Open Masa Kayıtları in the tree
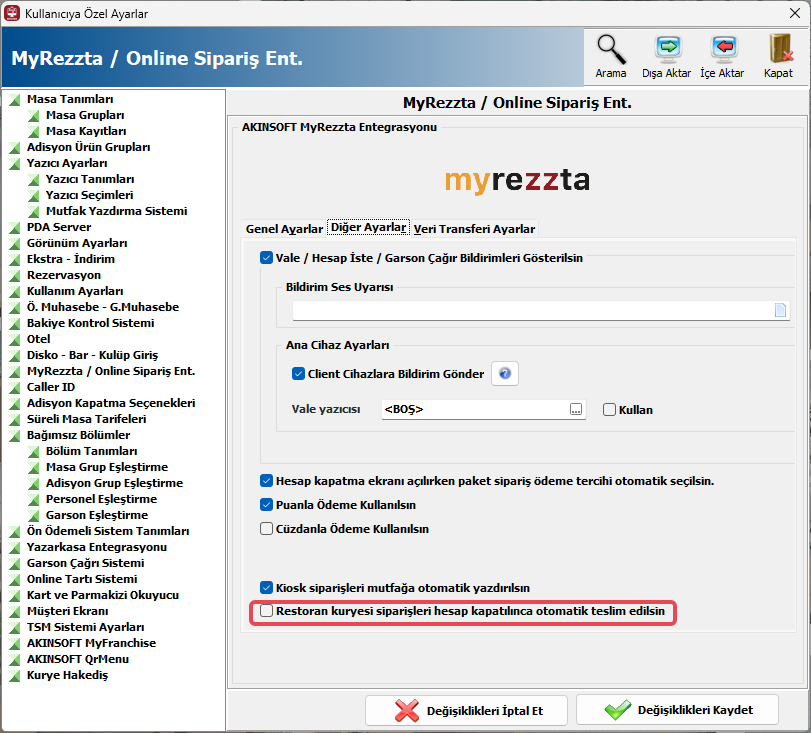Viewport: 811px width, 733px height. click(86, 131)
